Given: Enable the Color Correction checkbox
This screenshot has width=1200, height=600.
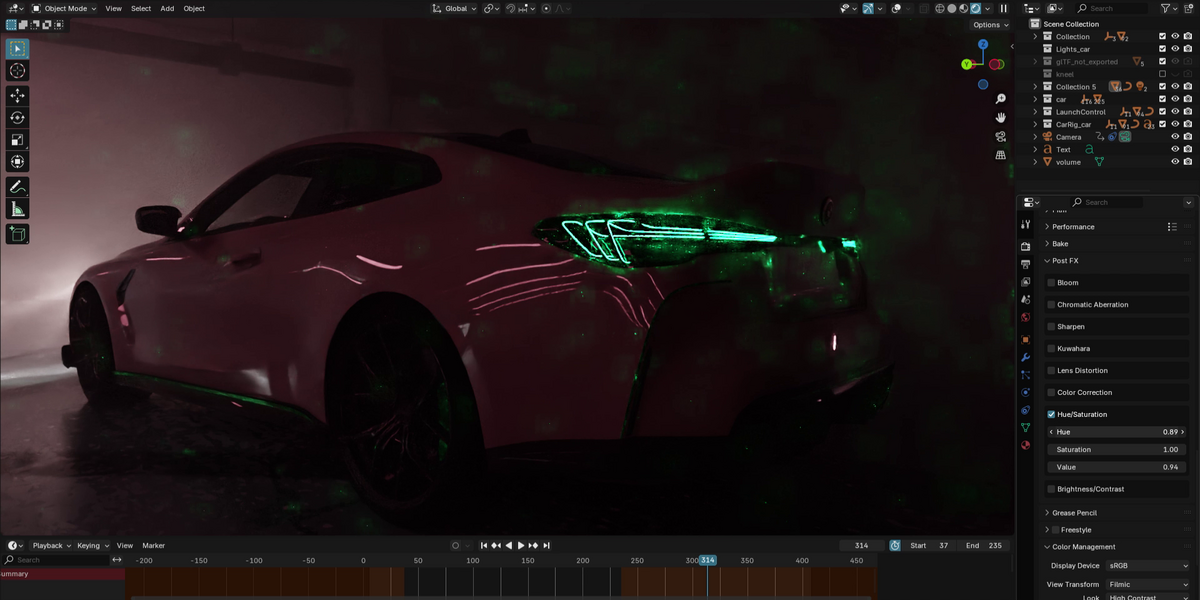Looking at the screenshot, I should coord(1051,393).
